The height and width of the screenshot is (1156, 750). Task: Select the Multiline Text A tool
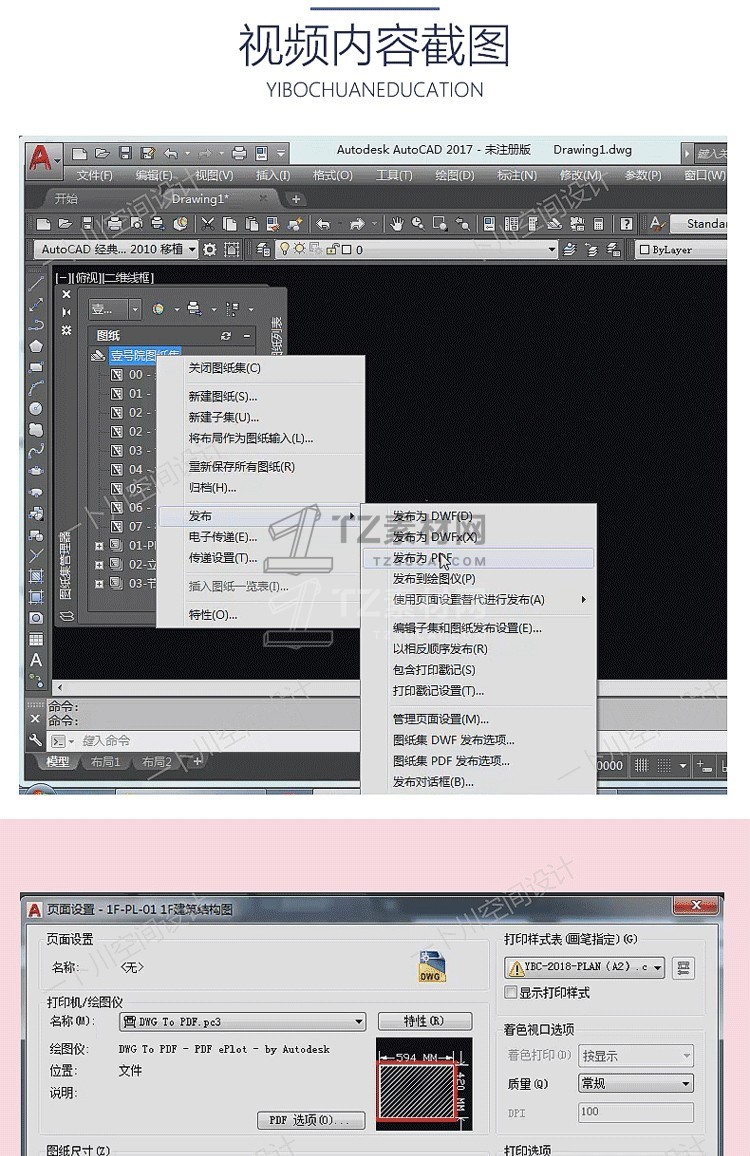[x=35, y=661]
